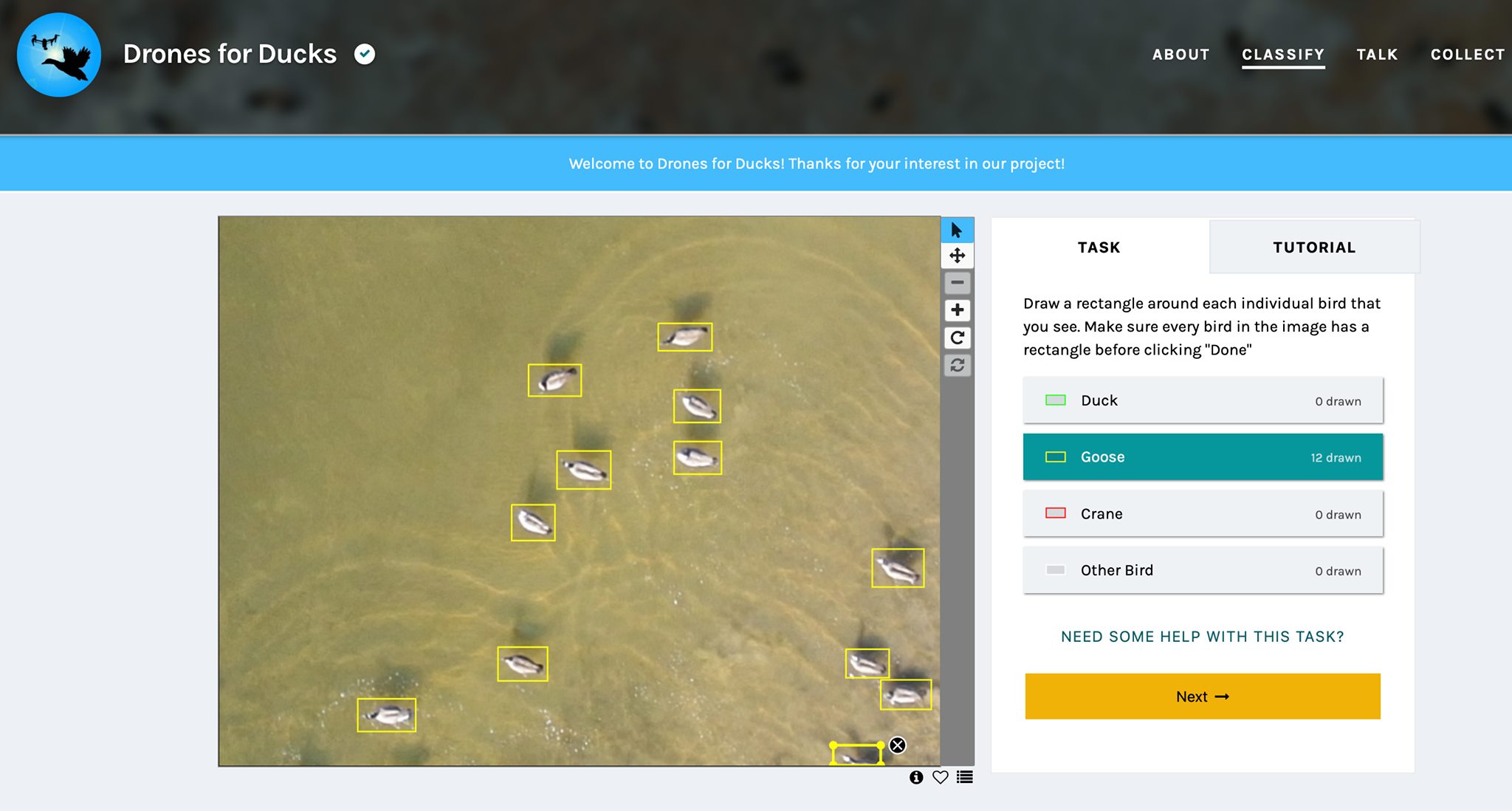This screenshot has height=811, width=1512.
Task: Activate the pan/move tool
Action: (x=957, y=256)
